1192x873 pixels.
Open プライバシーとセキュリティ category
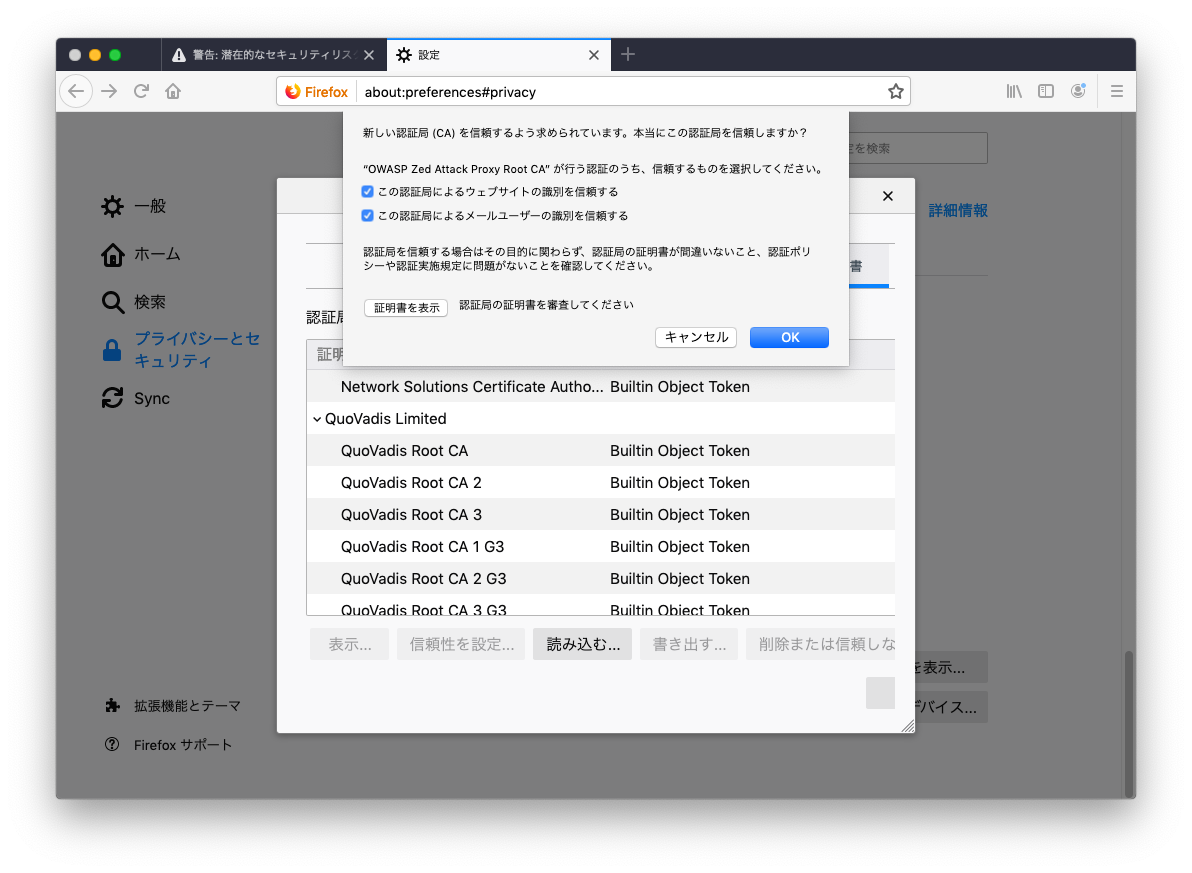[x=181, y=350]
